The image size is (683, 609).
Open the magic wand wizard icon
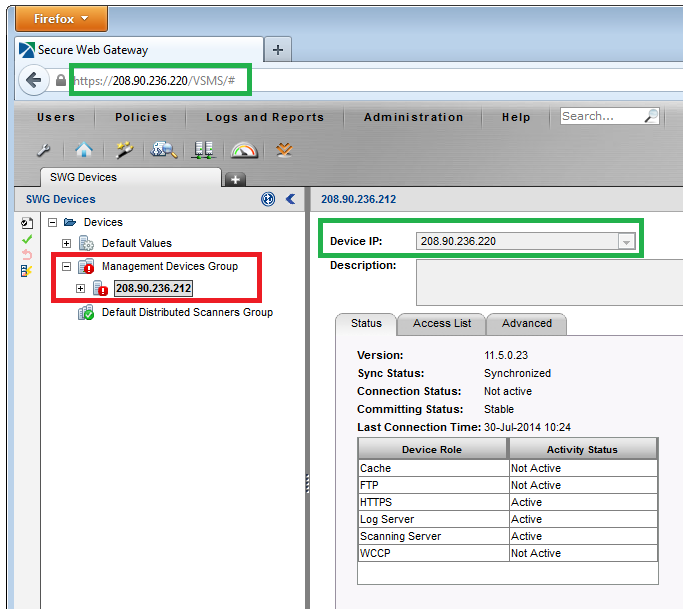[124, 150]
